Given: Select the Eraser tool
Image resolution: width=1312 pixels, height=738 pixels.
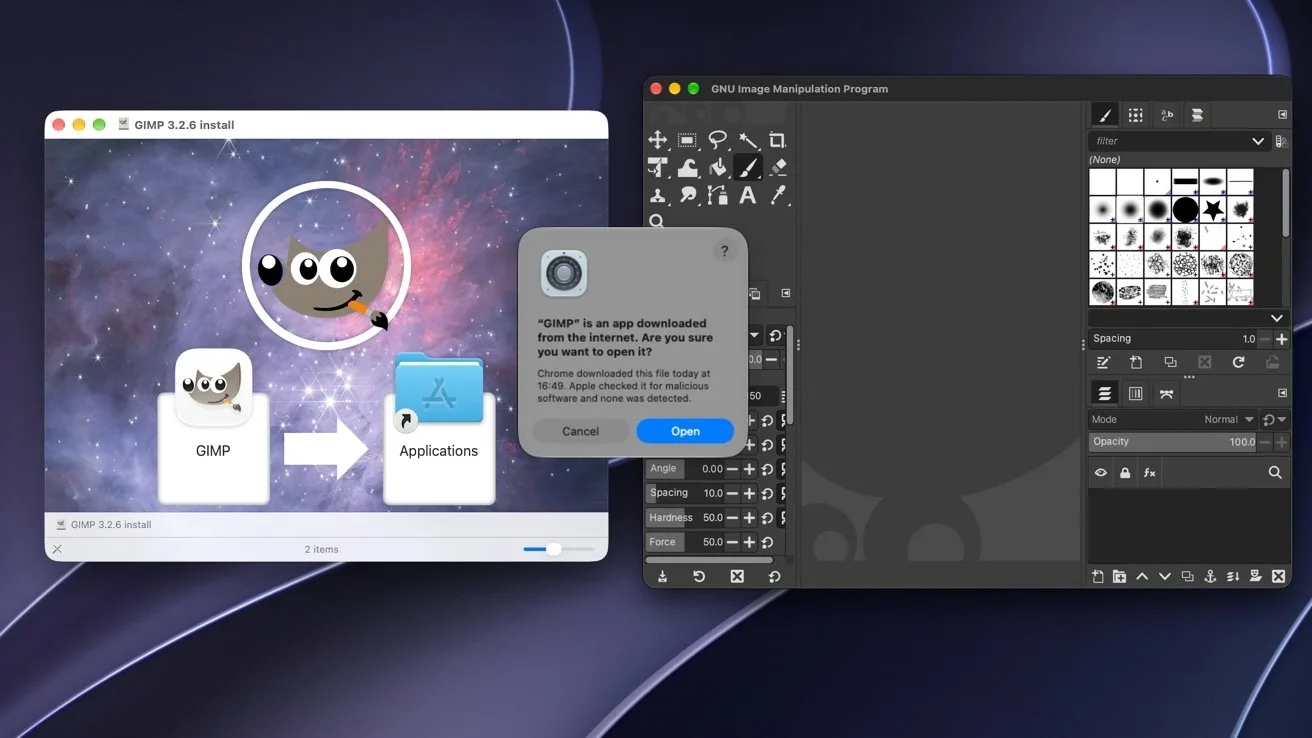Looking at the screenshot, I should click(778, 167).
